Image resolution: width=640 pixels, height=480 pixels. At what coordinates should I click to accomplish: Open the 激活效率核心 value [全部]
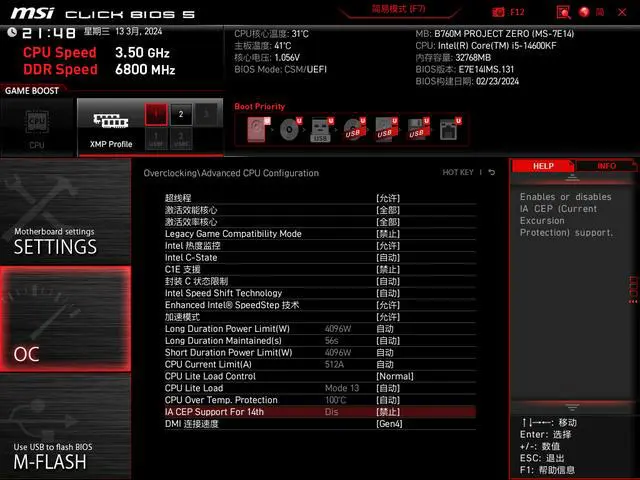388,222
